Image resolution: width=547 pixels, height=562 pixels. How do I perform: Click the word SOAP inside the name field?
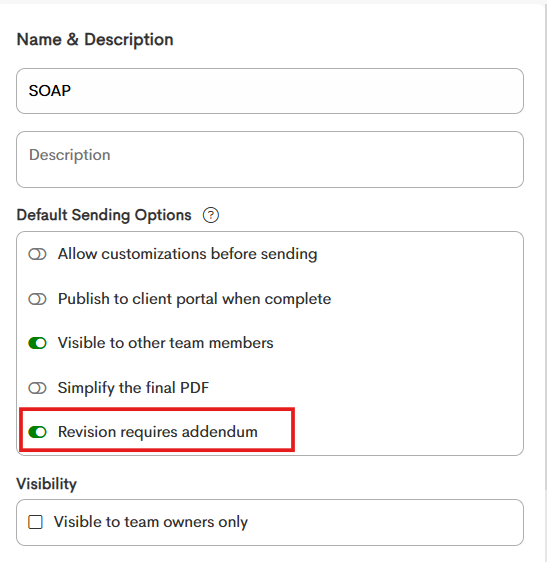pos(50,91)
